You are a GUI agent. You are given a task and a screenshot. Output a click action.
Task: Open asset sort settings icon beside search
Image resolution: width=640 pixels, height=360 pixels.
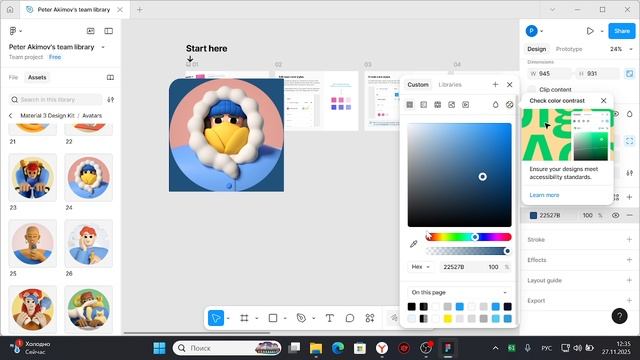[111, 100]
